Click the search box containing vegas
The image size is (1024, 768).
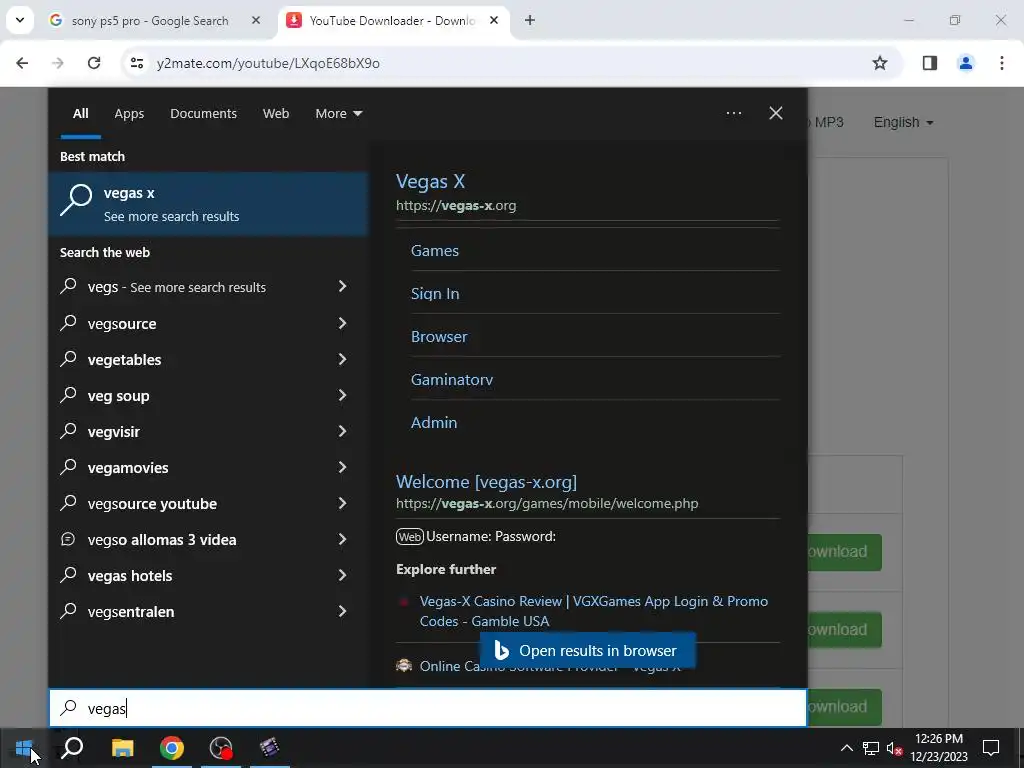click(x=428, y=708)
